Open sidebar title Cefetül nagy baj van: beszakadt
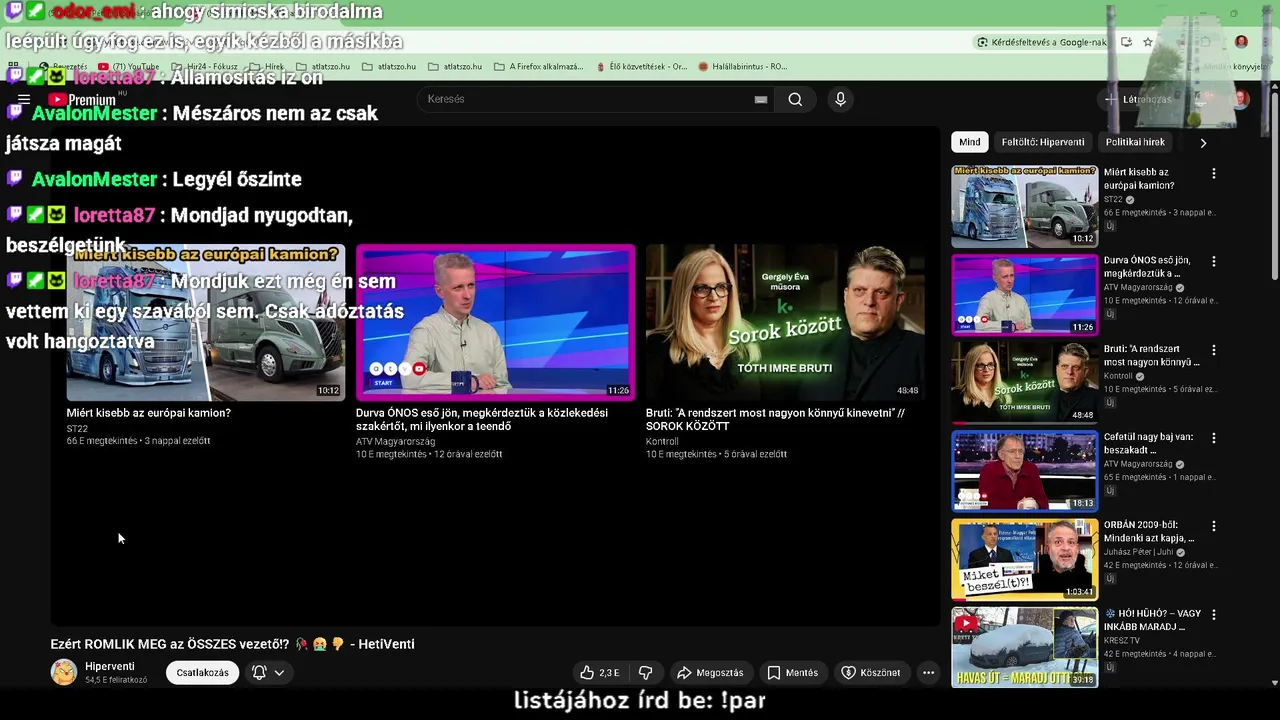 (x=1149, y=443)
